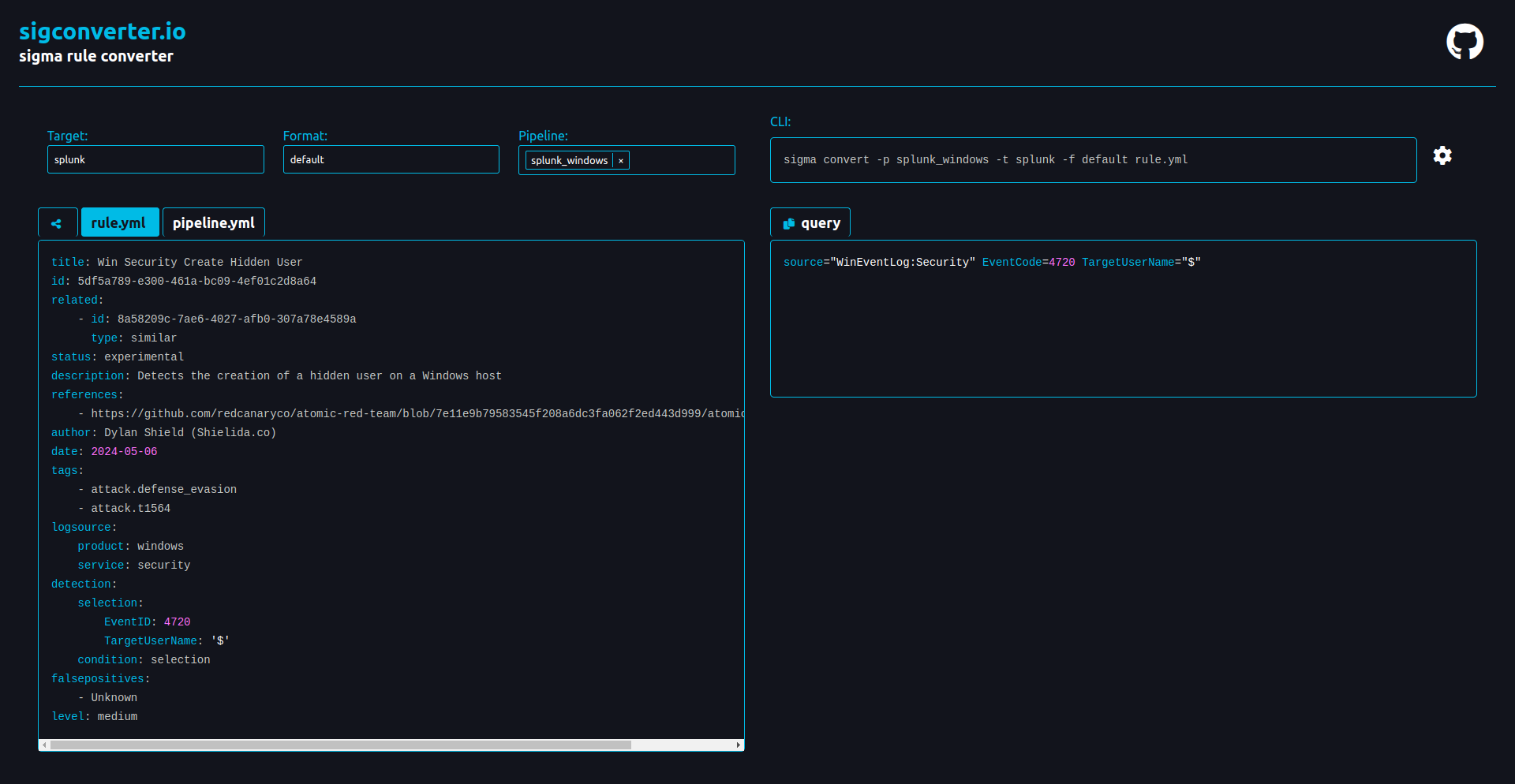The width and height of the screenshot is (1515, 784).
Task: Switch to the rule.yml tab
Action: click(x=119, y=223)
